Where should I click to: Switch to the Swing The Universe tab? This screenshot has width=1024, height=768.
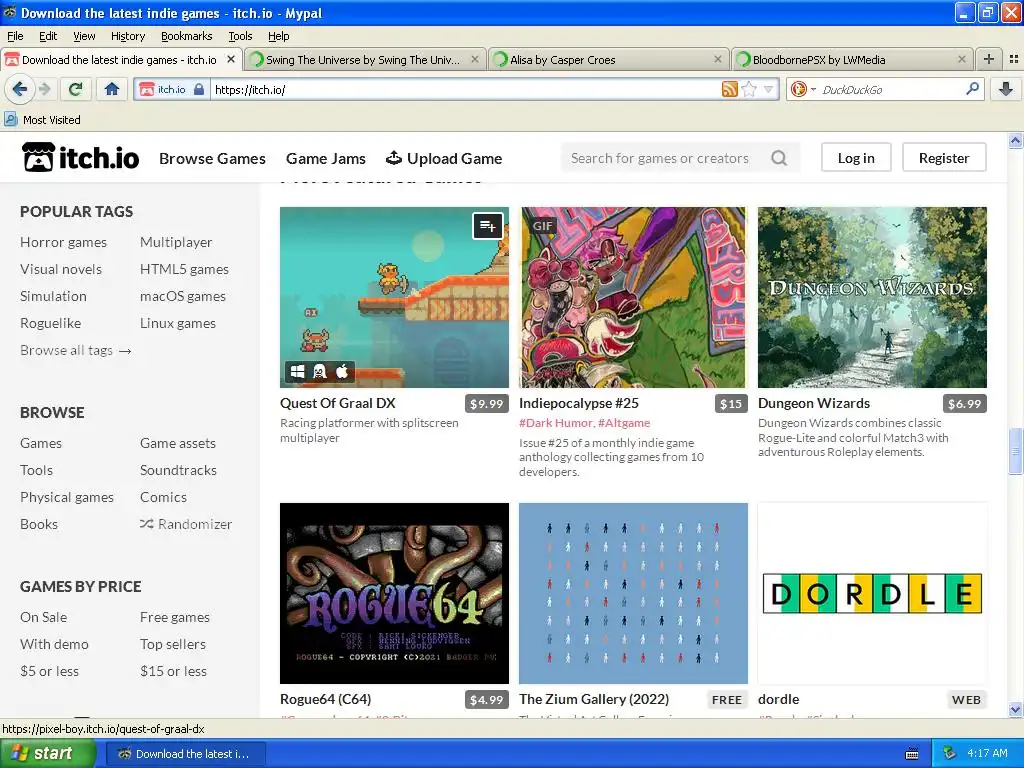[364, 59]
